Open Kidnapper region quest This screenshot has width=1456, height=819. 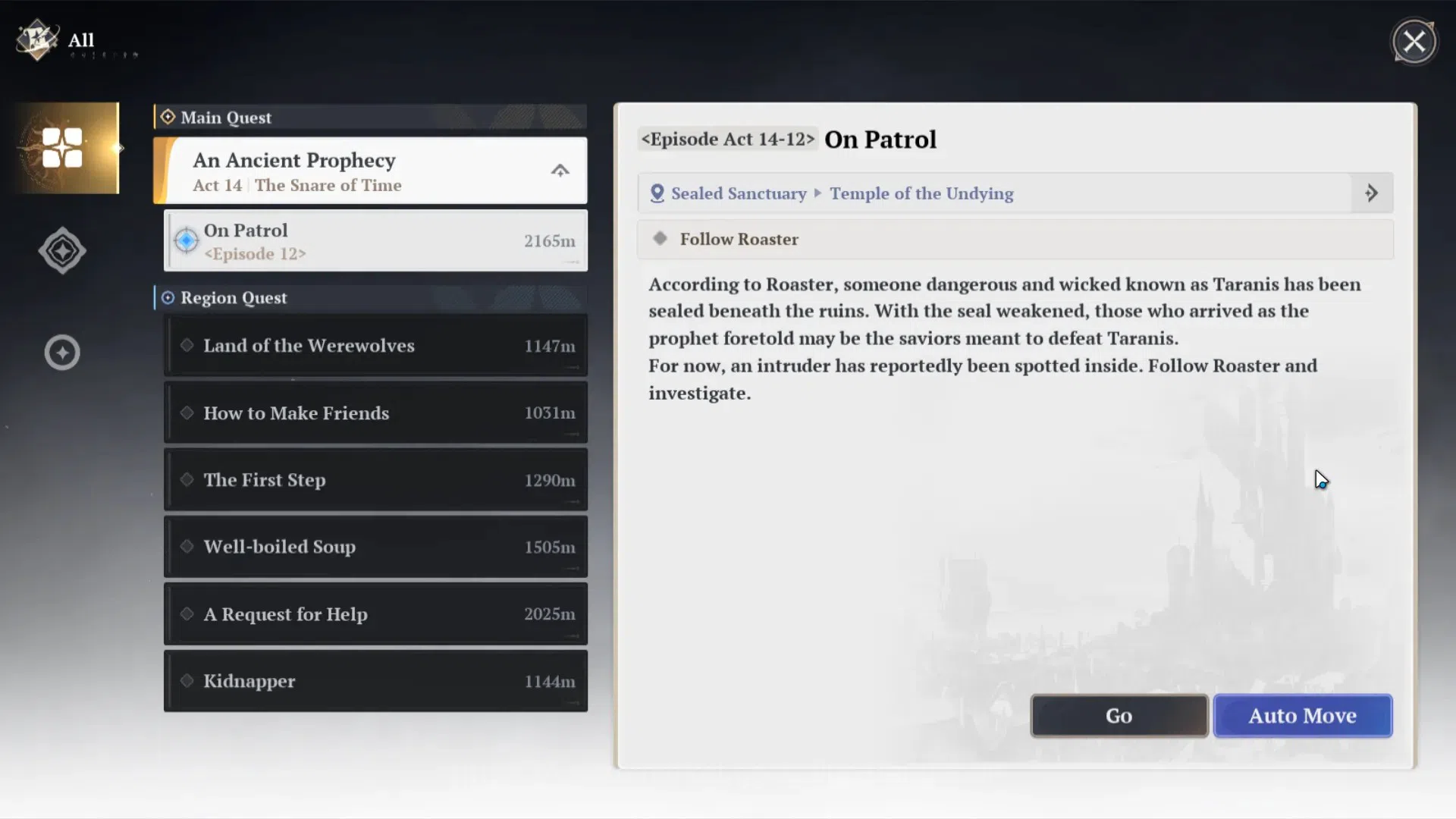click(x=376, y=681)
